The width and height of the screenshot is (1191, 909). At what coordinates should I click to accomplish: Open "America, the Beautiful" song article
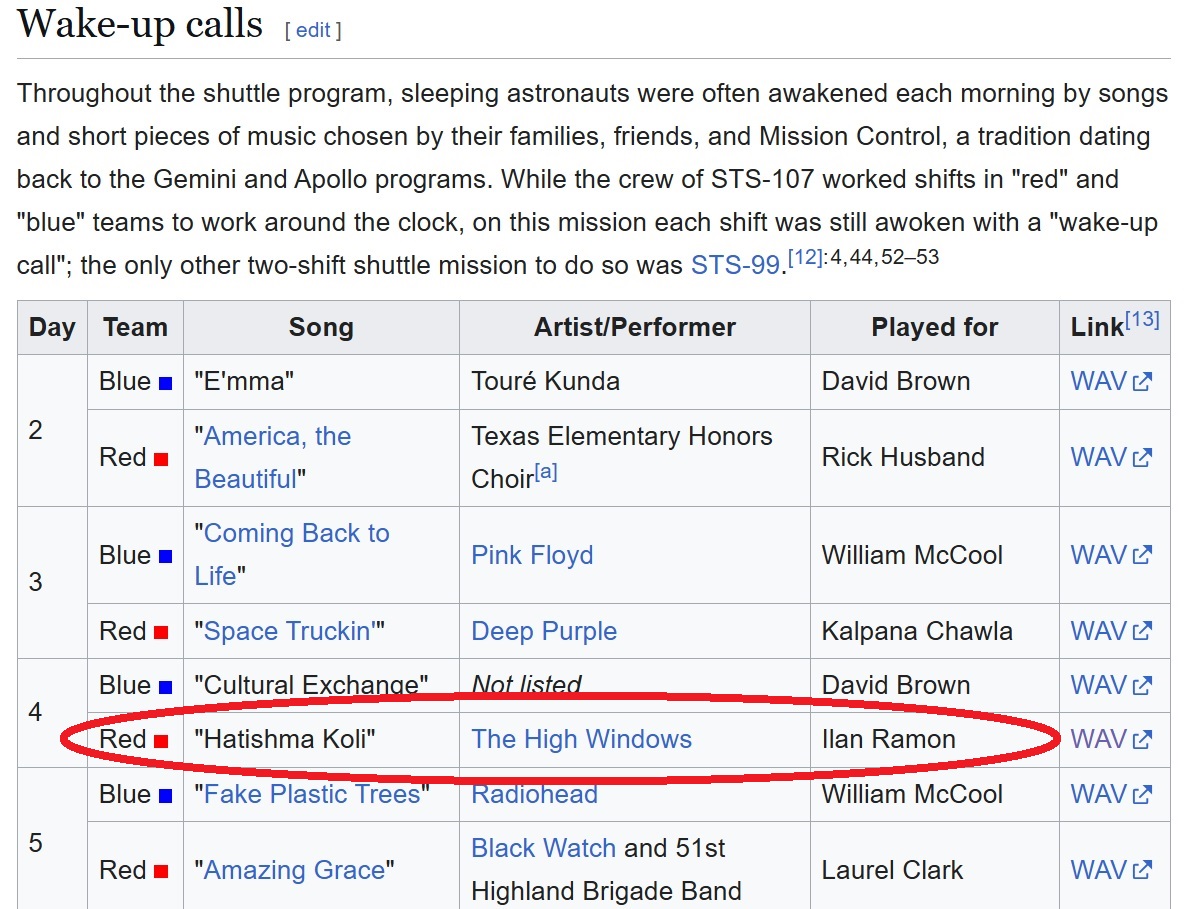[272, 458]
